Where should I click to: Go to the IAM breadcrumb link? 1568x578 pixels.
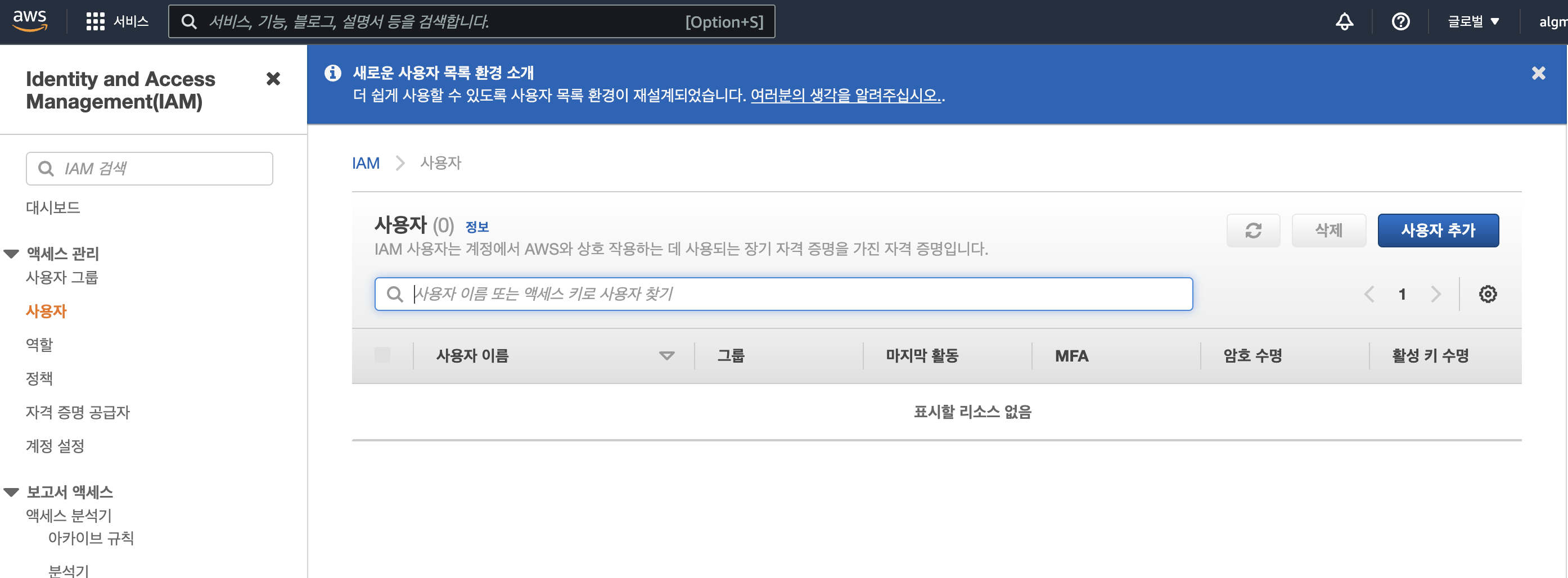[366, 163]
